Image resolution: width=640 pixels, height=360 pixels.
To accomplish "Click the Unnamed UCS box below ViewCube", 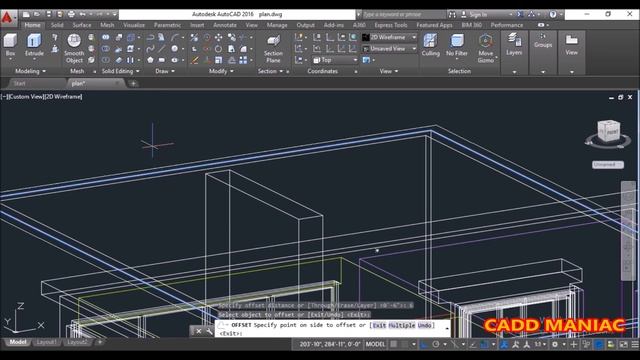I will [608, 164].
